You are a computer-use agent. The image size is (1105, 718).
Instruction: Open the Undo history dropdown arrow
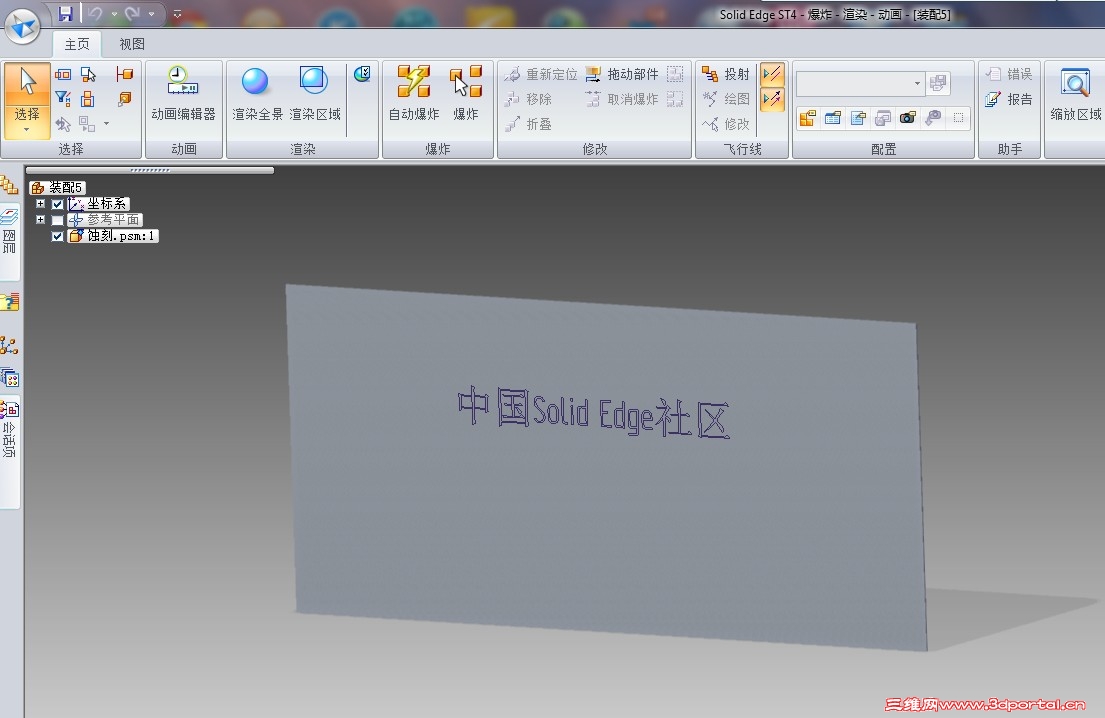click(x=114, y=14)
